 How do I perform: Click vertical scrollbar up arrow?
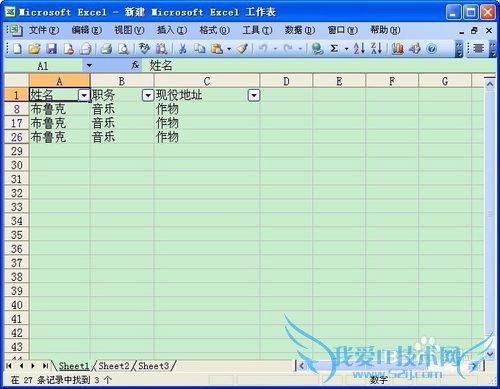[x=490, y=84]
